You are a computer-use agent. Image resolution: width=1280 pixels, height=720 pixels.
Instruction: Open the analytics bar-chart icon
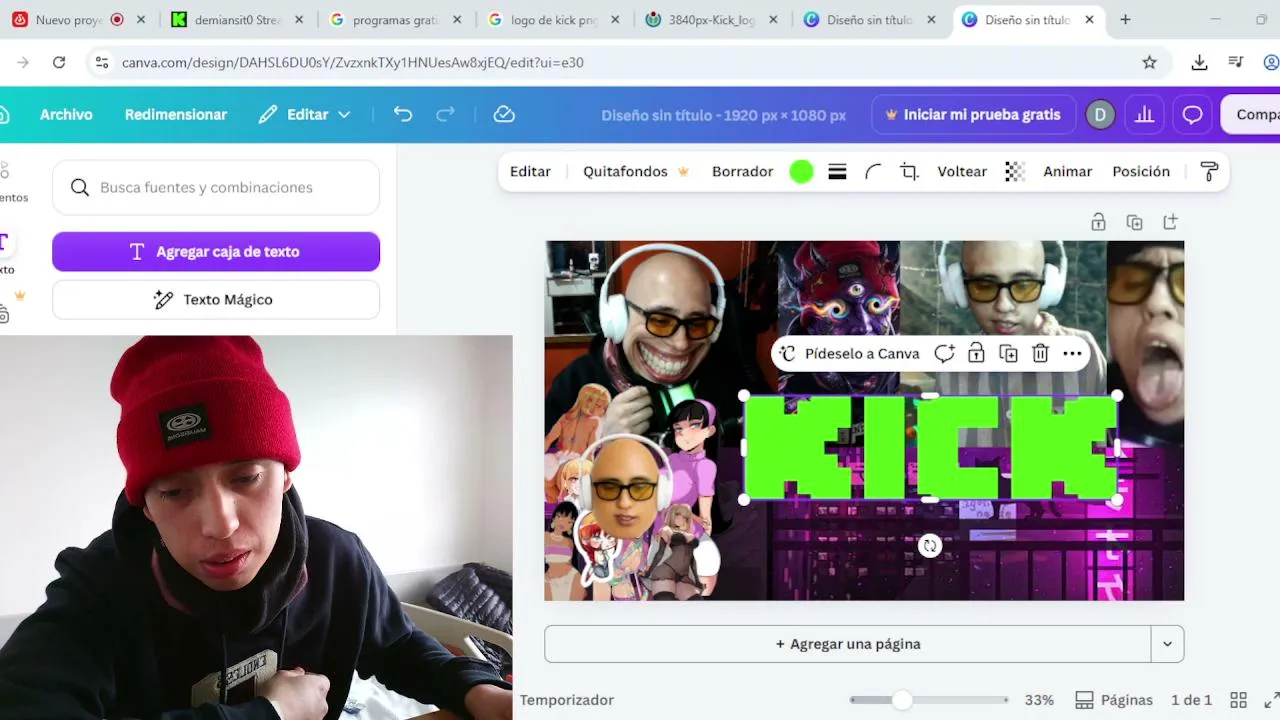point(1144,115)
